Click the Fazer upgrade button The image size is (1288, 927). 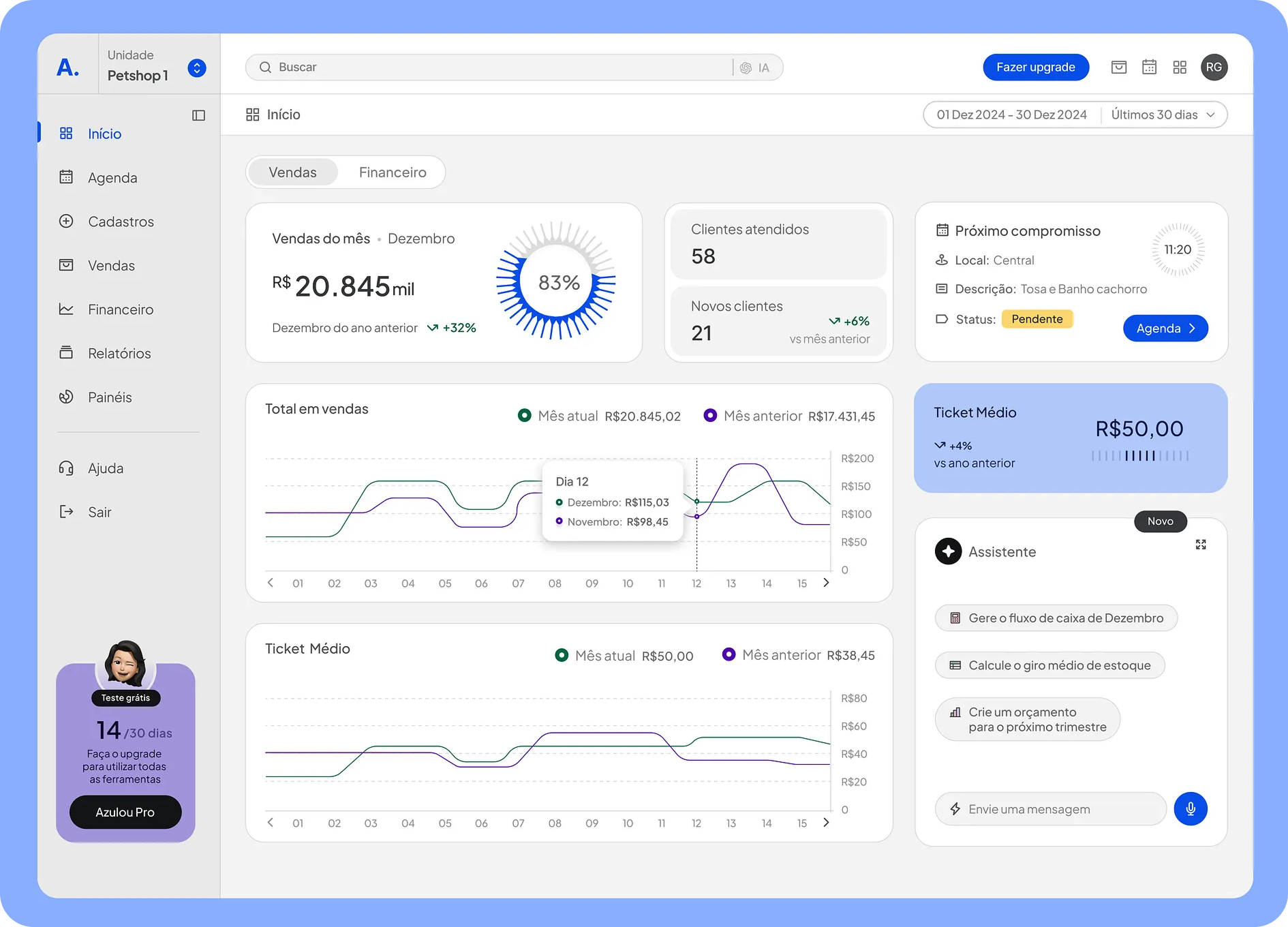(1035, 67)
